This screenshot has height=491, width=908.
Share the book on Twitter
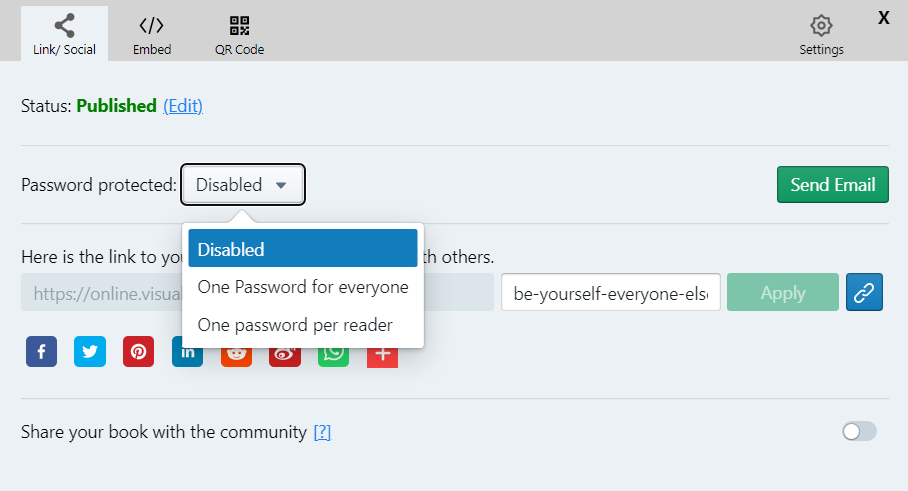90,352
